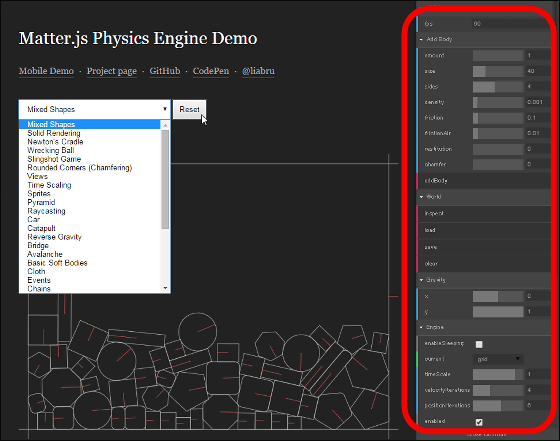Viewport: 560px width, 441px height.
Task: Click the density value field showing 0.001
Action: point(538,102)
